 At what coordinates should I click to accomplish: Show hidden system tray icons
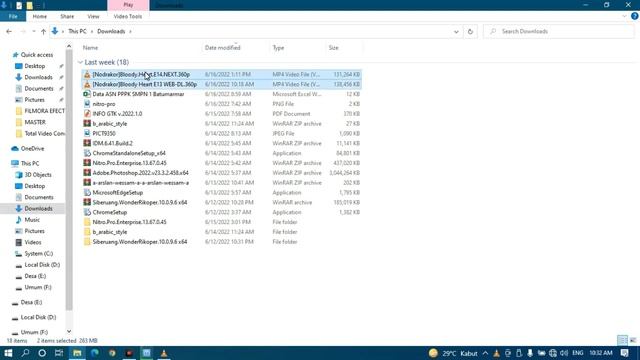pos(485,353)
